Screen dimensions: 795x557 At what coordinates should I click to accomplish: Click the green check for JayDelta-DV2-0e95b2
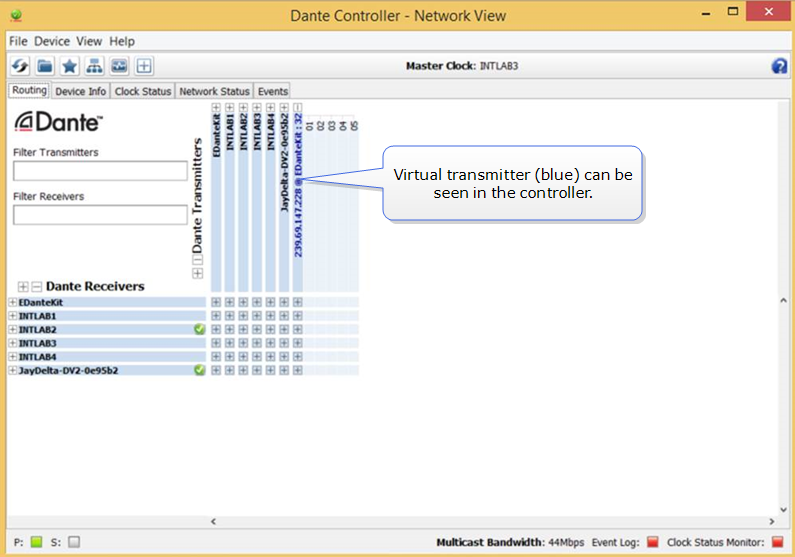point(199,370)
